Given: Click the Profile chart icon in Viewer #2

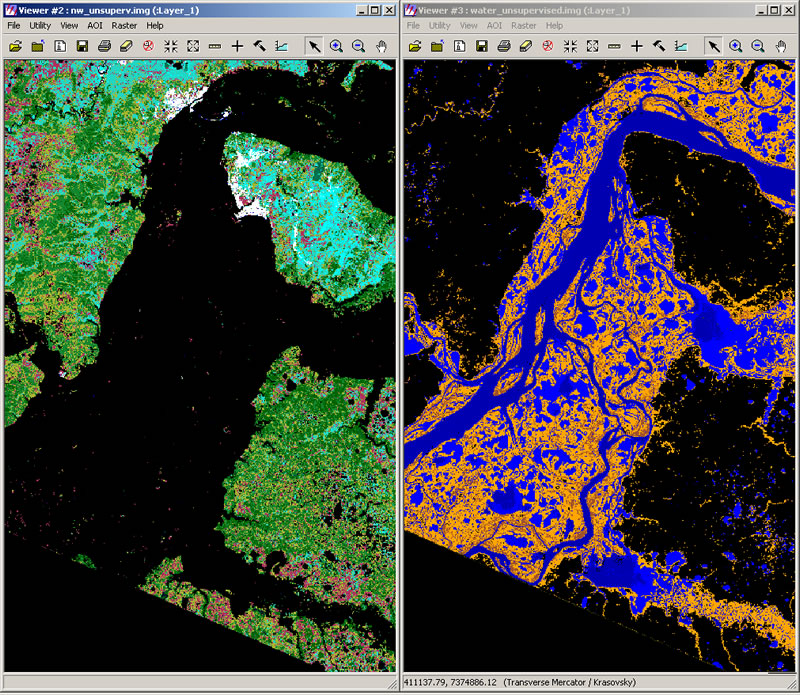Looking at the screenshot, I should click(281, 46).
